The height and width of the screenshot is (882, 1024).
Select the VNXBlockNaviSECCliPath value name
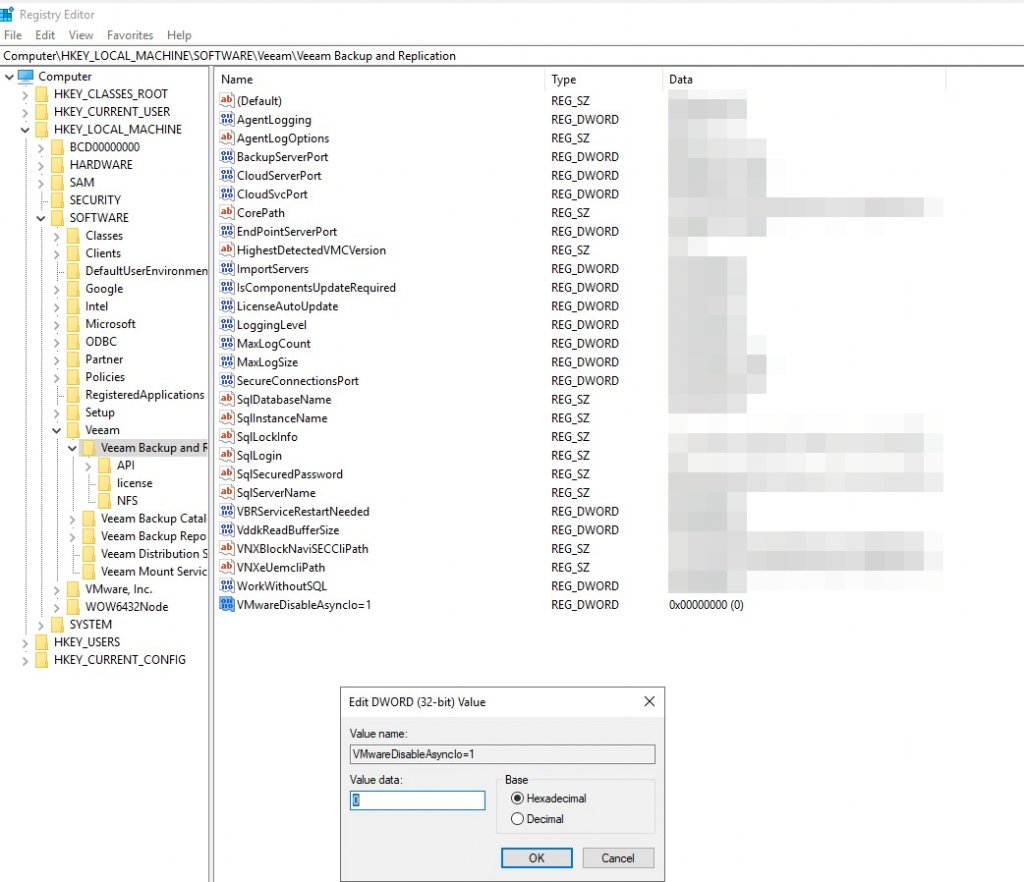[x=302, y=548]
